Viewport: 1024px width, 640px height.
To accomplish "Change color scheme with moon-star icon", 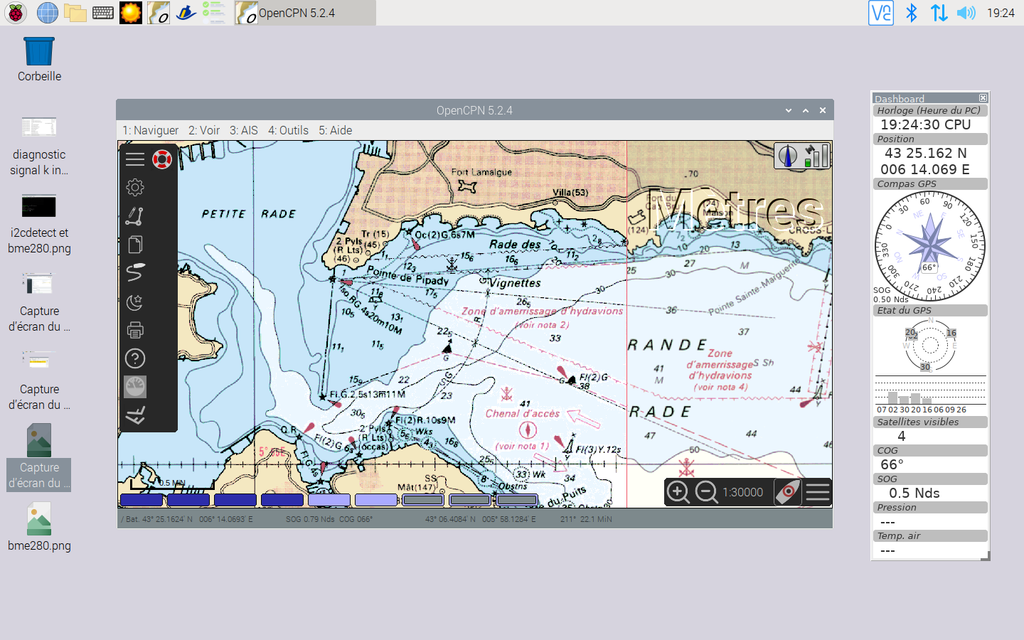I will tap(135, 301).
